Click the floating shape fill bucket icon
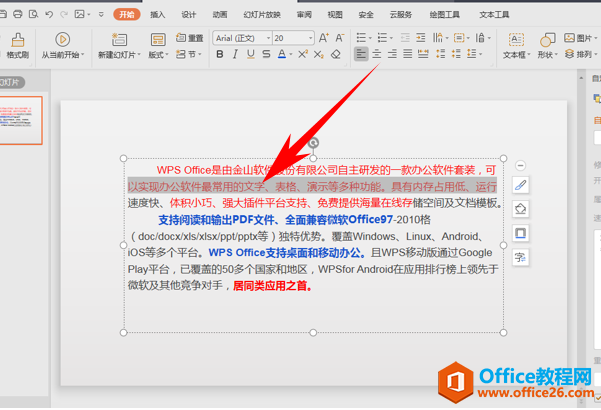The image size is (601, 410). click(520, 209)
